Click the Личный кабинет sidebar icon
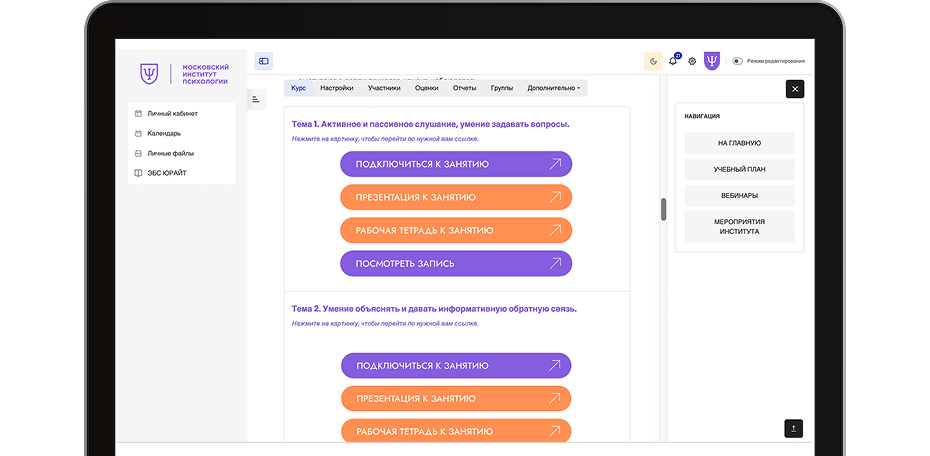930x456 pixels. 138,113
